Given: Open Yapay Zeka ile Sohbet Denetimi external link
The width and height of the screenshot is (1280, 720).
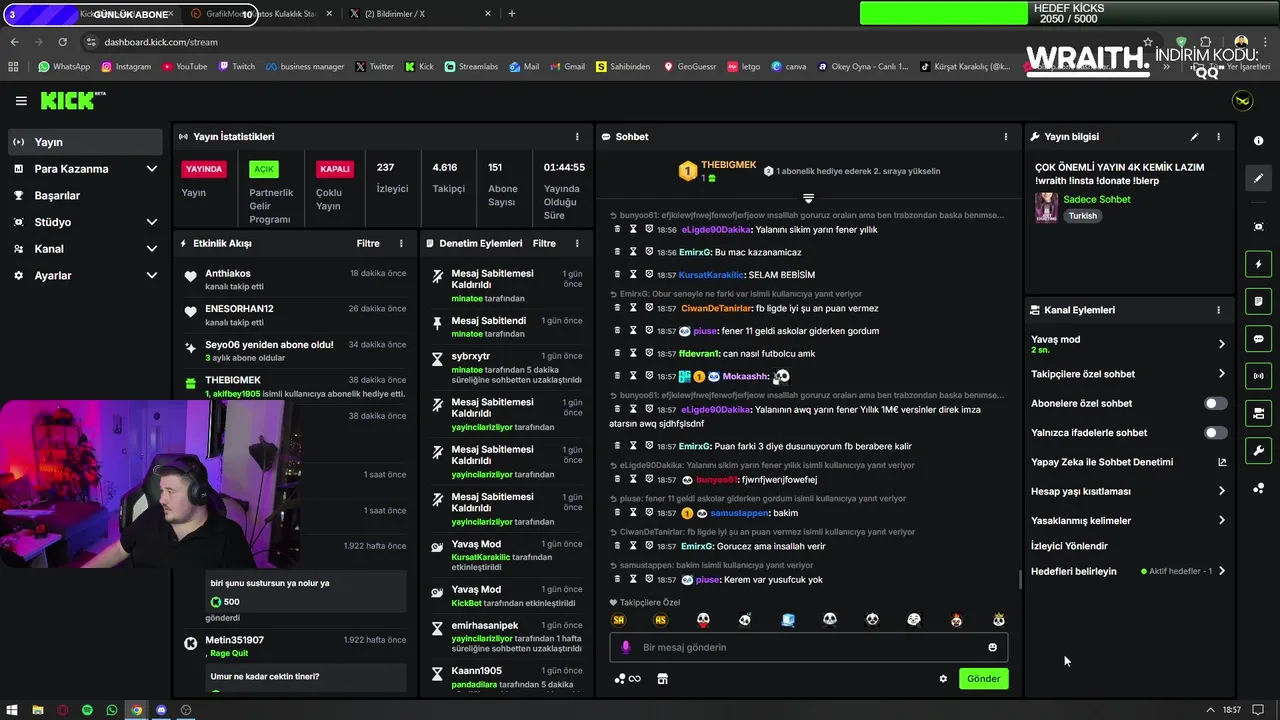Looking at the screenshot, I should [x=1221, y=462].
